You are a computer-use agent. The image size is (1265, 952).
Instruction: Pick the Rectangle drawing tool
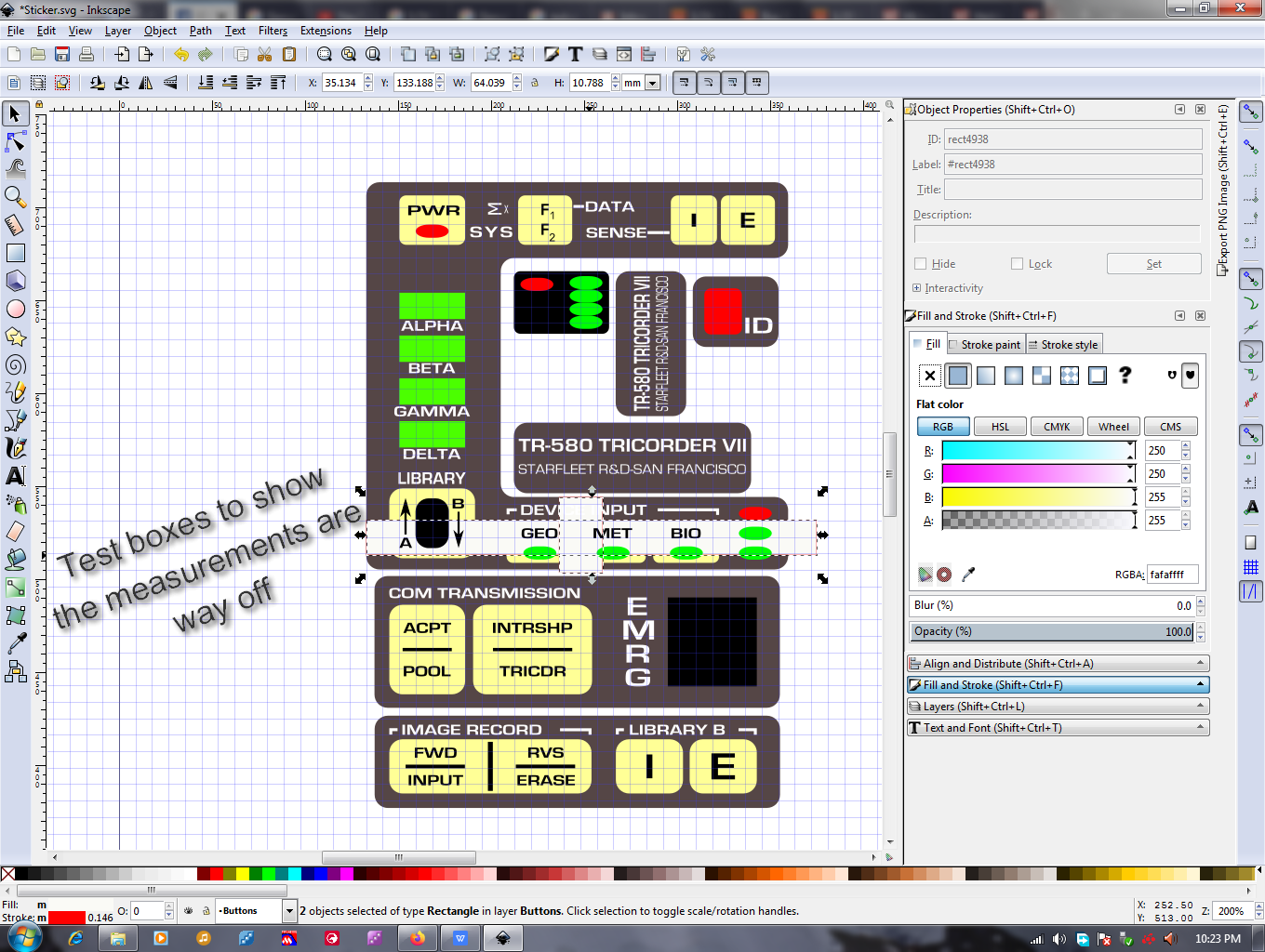(15, 253)
